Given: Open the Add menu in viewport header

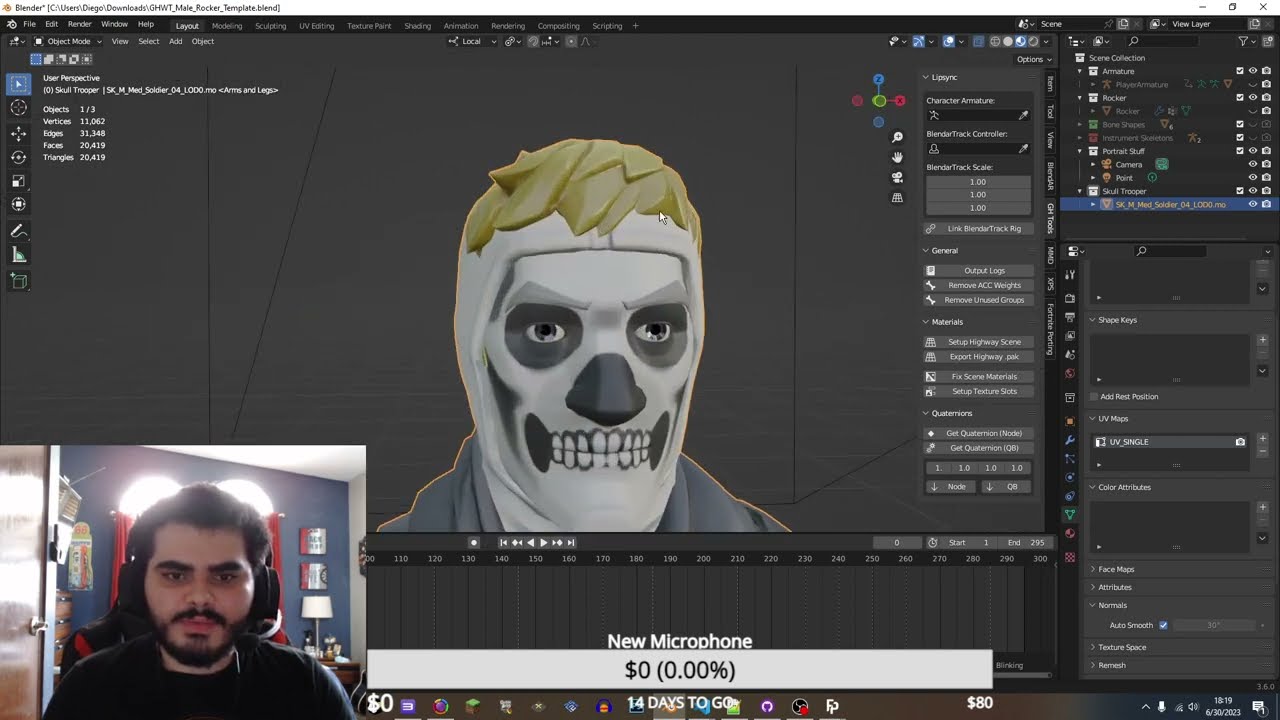Looking at the screenshot, I should (175, 41).
